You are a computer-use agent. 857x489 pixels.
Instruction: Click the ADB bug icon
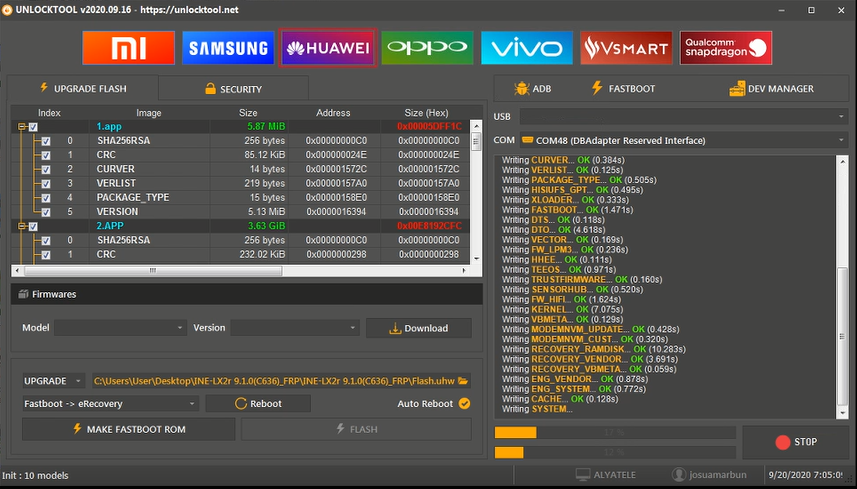tap(521, 88)
